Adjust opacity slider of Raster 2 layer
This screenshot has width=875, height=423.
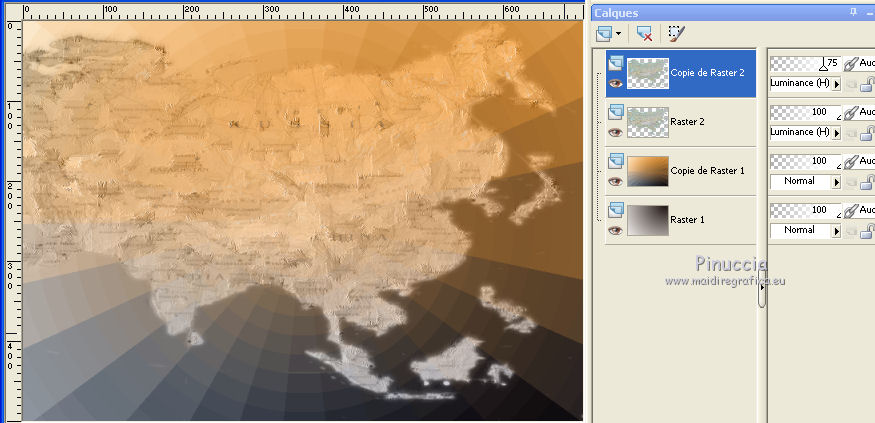[x=805, y=113]
